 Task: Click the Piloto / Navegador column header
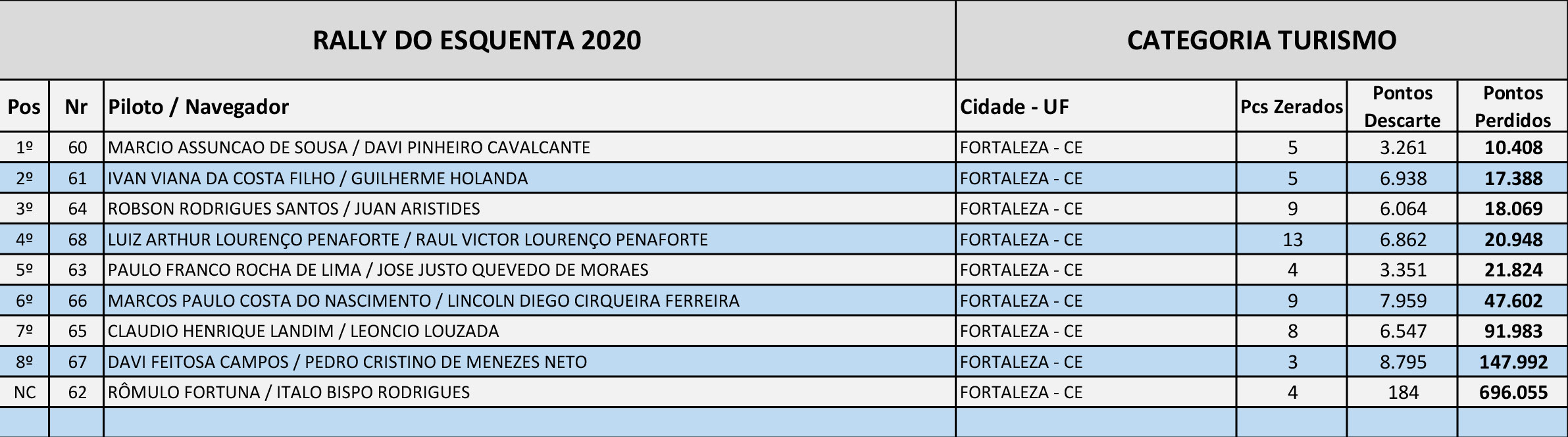pos(199,107)
